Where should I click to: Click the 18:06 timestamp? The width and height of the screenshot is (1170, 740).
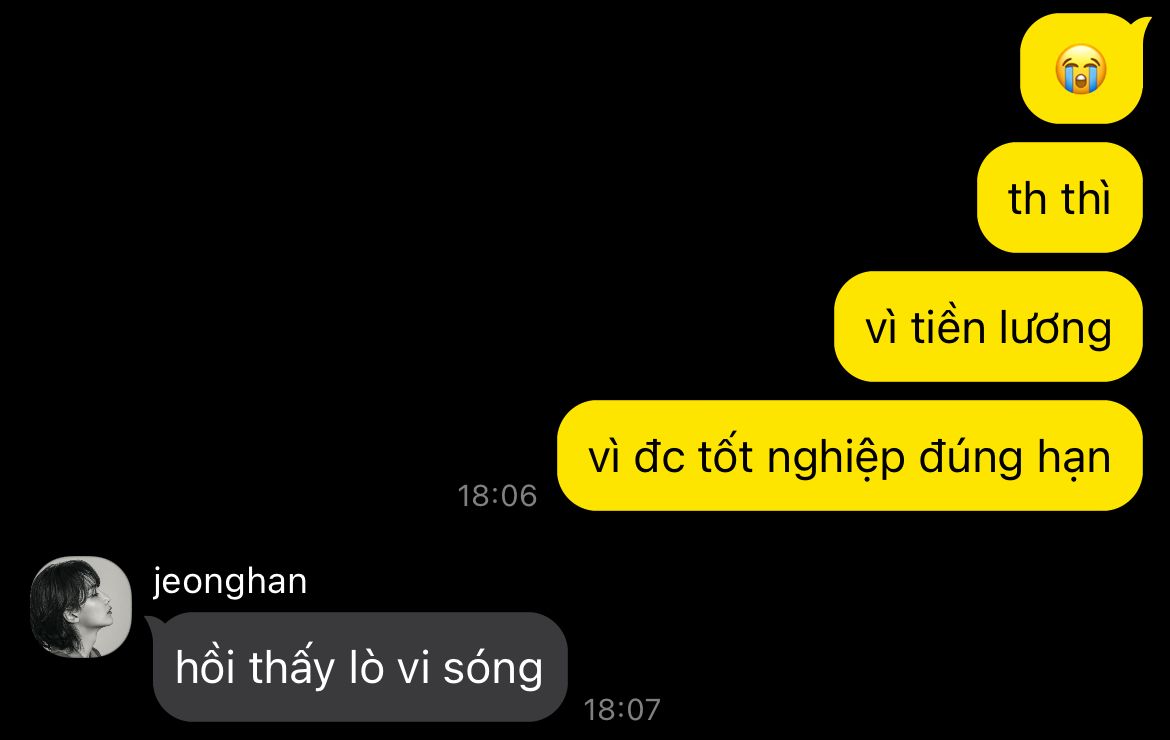coord(497,496)
